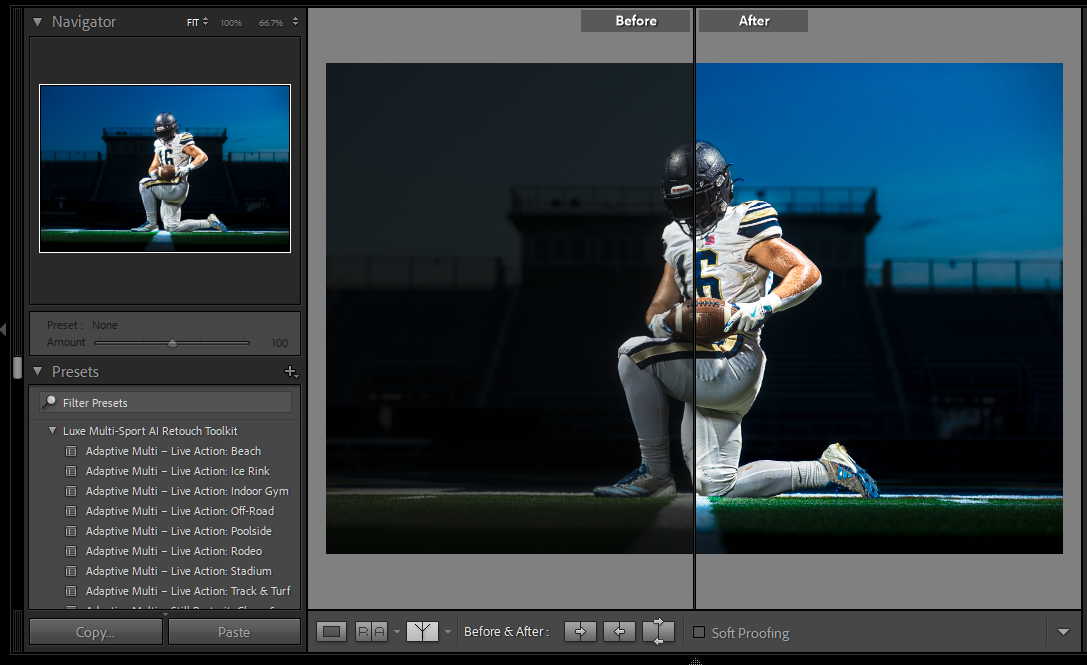Switch to Loupe view mode
1087x665 pixels.
(333, 632)
